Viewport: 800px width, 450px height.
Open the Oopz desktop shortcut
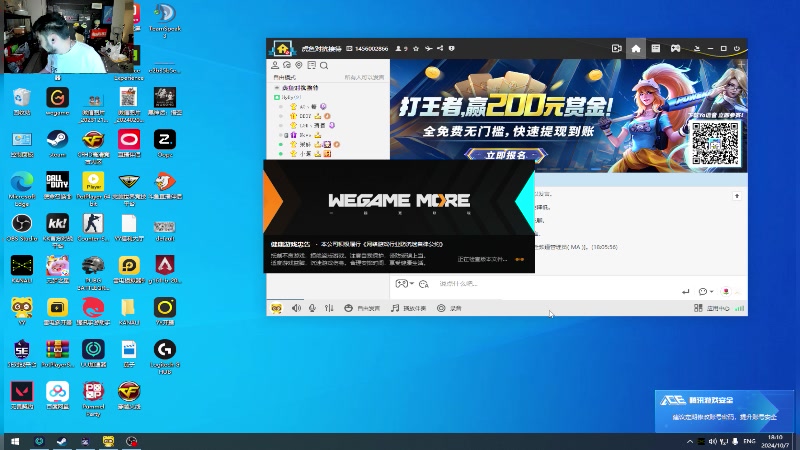click(165, 143)
